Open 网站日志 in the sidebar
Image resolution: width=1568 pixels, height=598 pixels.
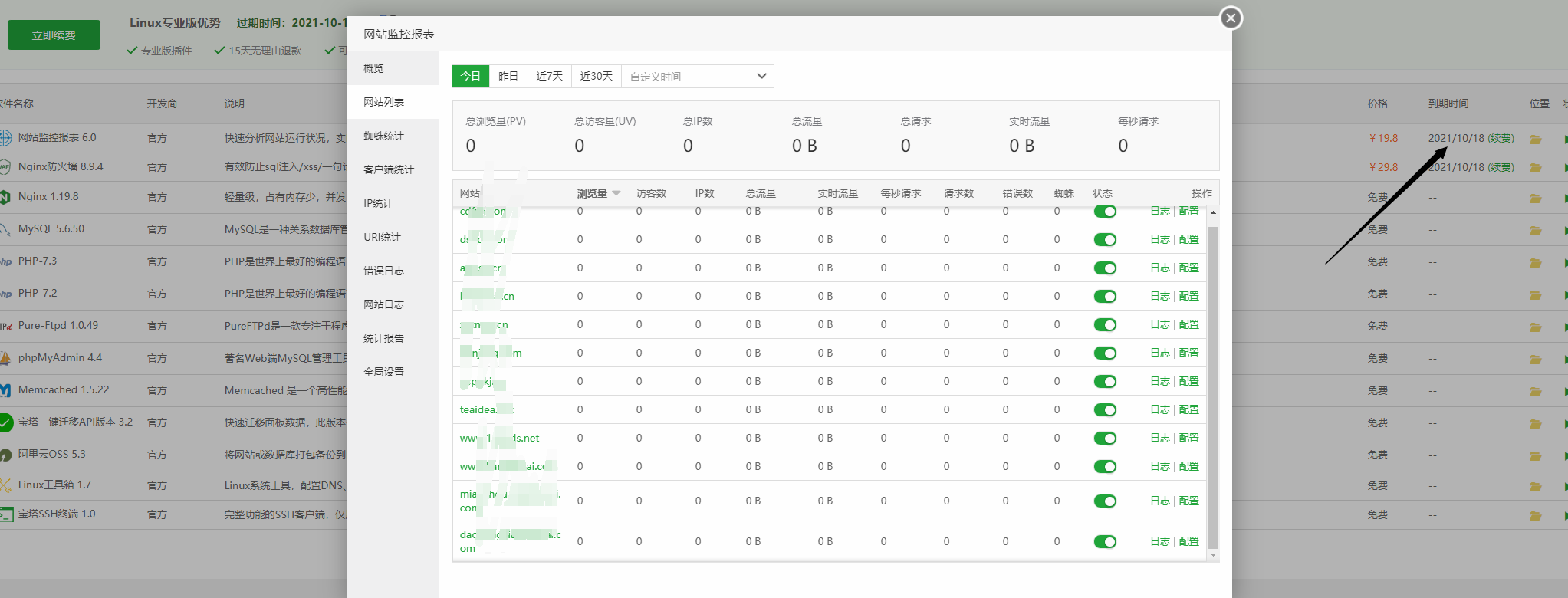click(x=393, y=304)
